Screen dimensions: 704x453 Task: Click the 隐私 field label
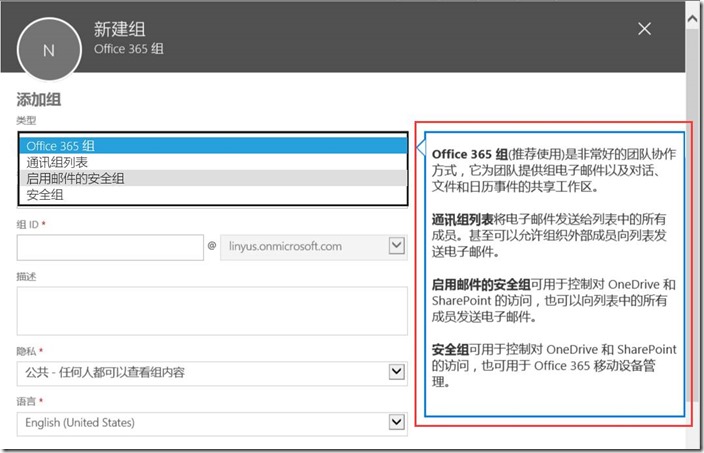26,351
